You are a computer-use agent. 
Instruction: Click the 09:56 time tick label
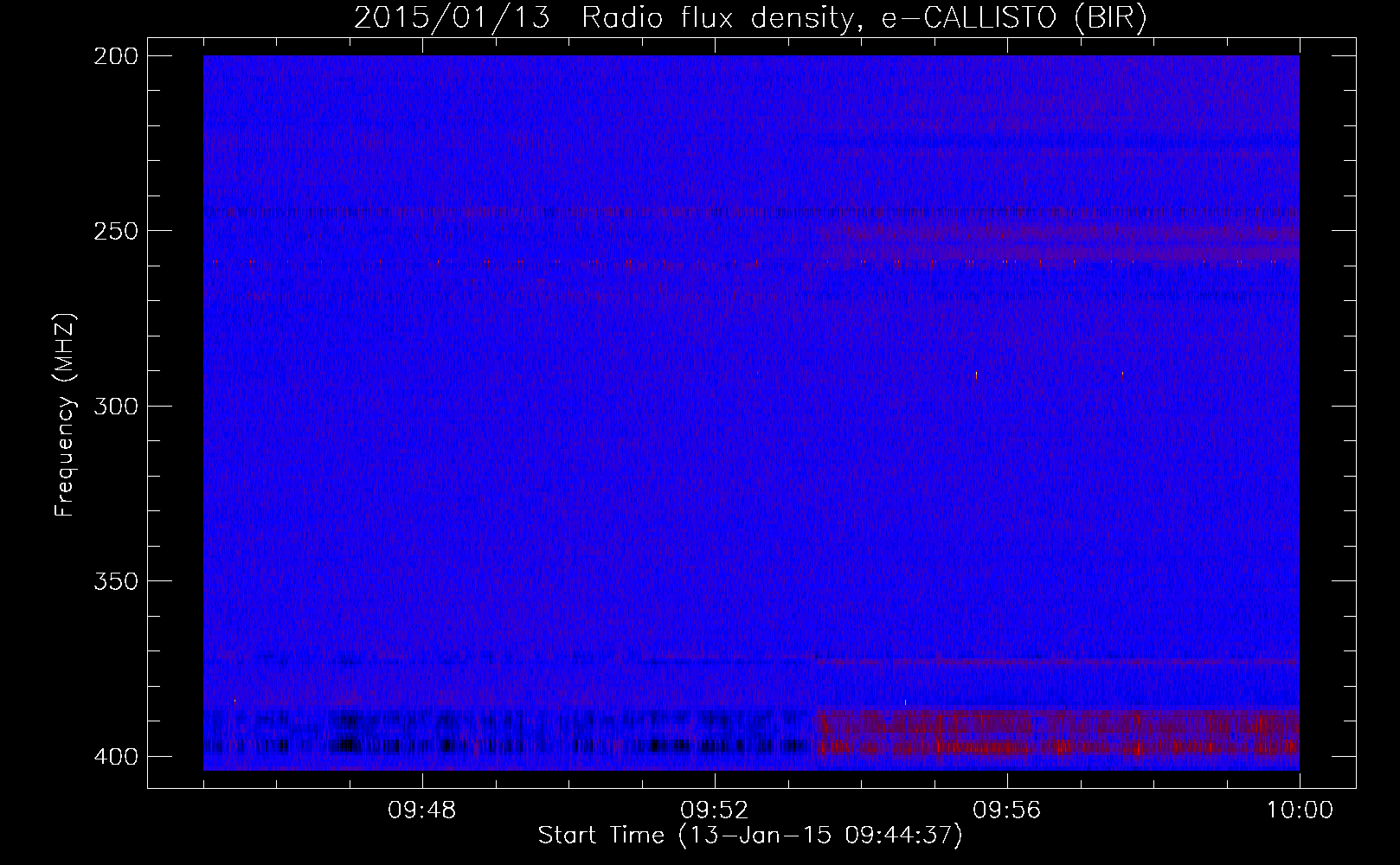click(1007, 811)
